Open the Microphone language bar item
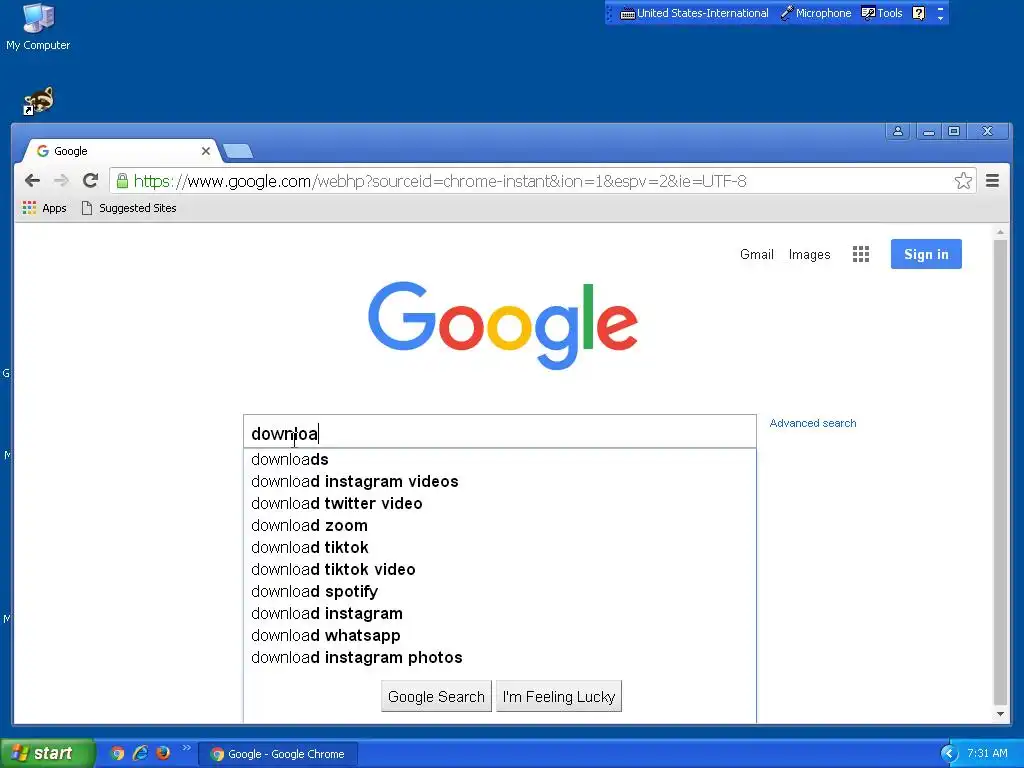1024x768 pixels. point(816,13)
